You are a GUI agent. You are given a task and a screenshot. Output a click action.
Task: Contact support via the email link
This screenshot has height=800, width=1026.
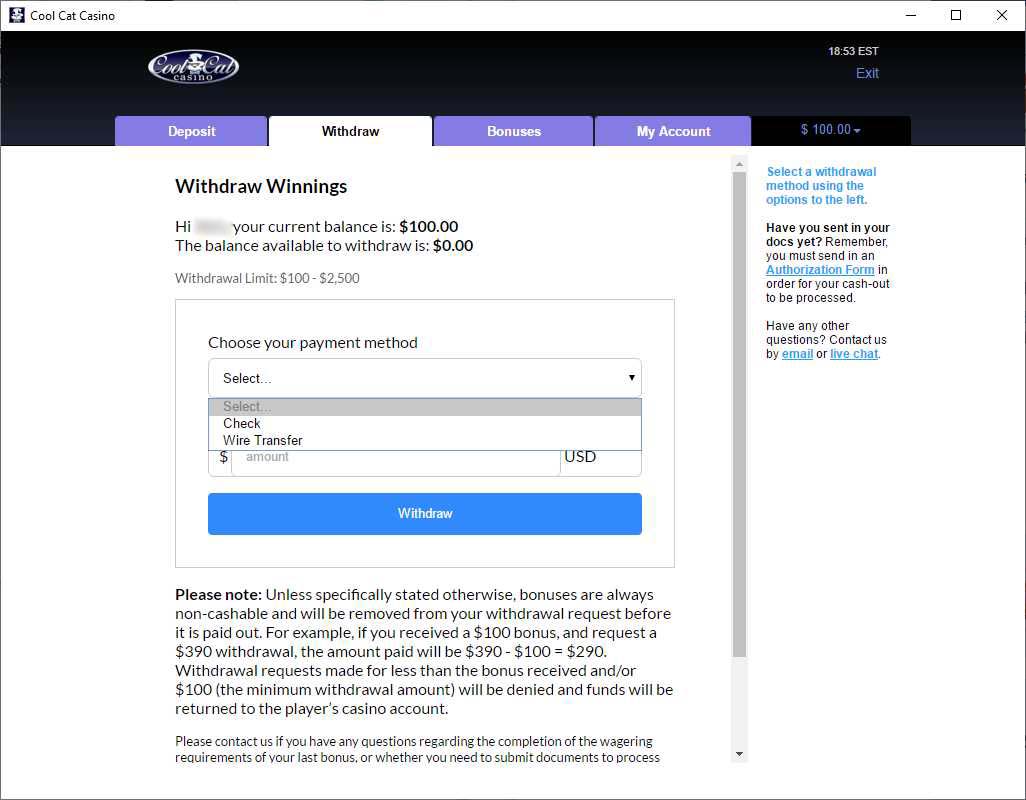point(797,354)
